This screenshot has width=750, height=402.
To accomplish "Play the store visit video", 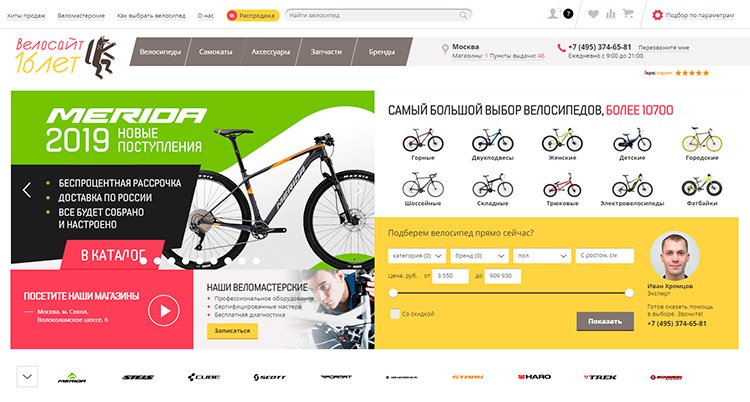I will pyautogui.click(x=164, y=311).
